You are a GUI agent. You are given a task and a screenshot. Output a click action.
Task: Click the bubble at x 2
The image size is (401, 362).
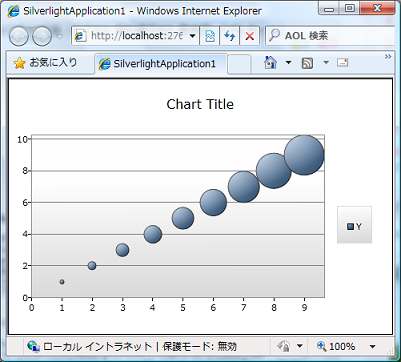[92, 266]
